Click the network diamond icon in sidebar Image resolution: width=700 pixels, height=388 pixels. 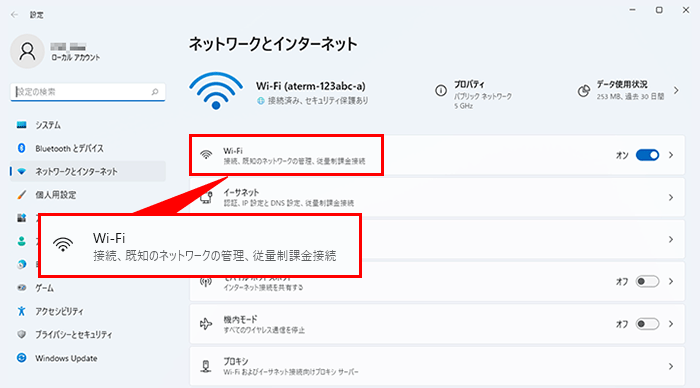point(21,171)
